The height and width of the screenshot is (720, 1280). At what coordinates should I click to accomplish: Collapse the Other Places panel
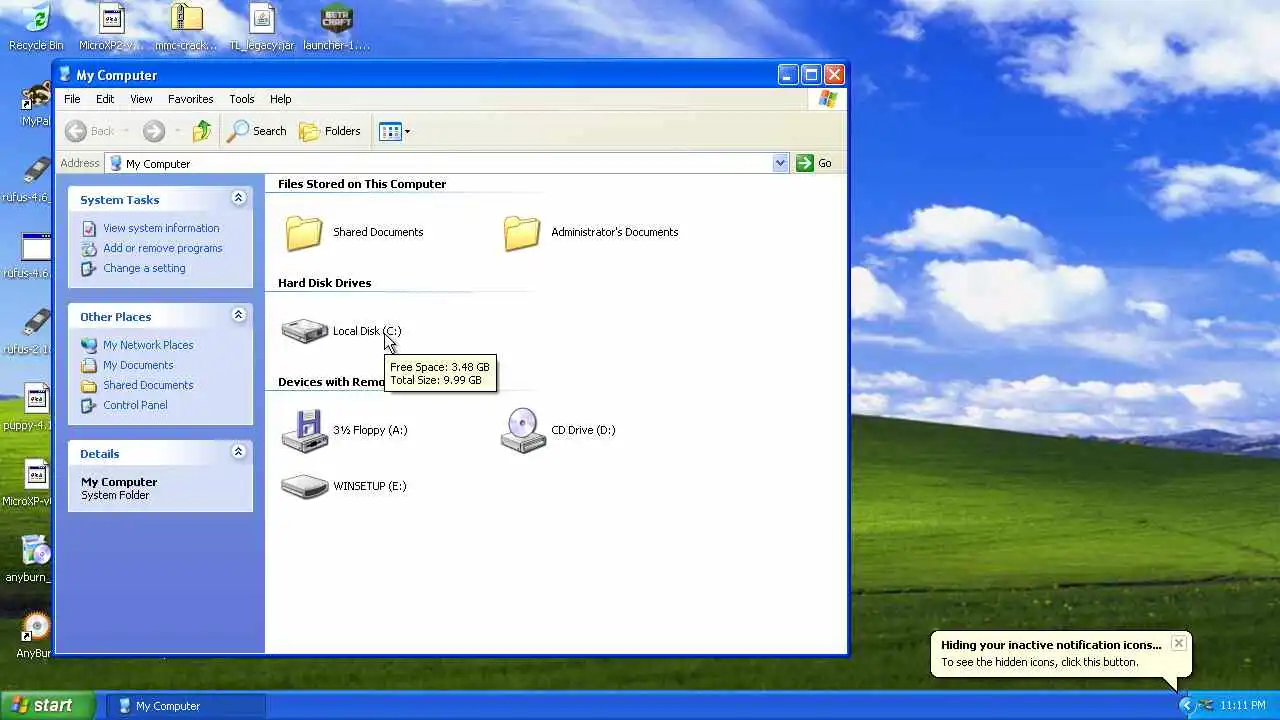pyautogui.click(x=238, y=315)
